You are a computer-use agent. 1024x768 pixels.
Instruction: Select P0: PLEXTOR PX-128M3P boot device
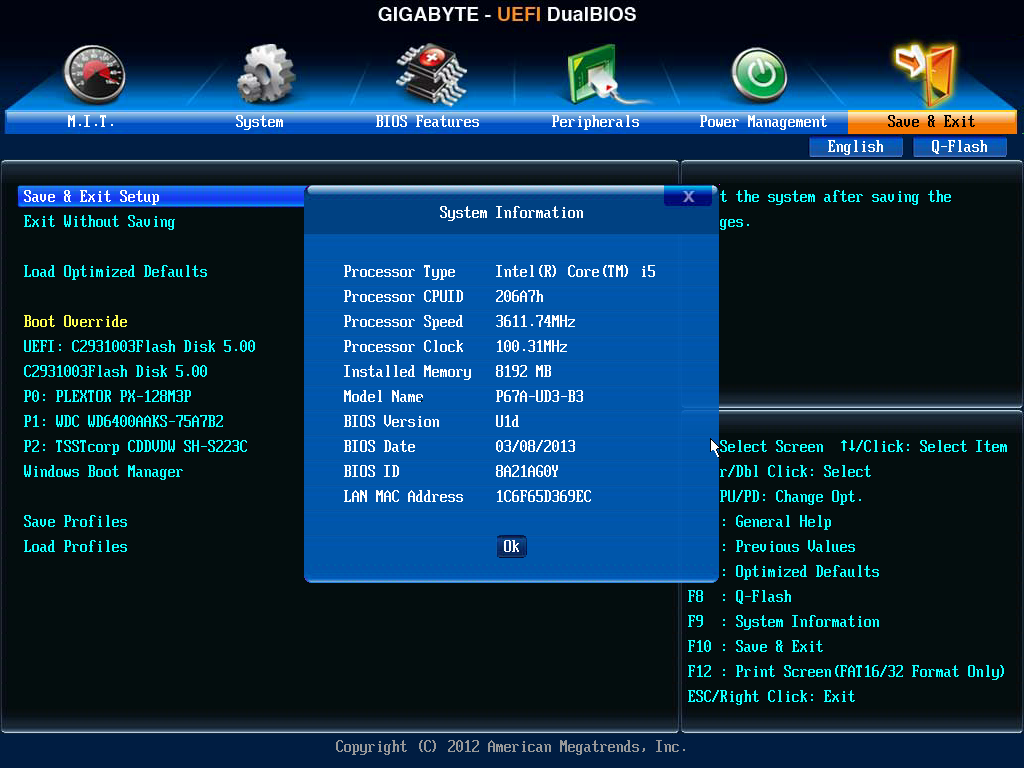pos(108,396)
